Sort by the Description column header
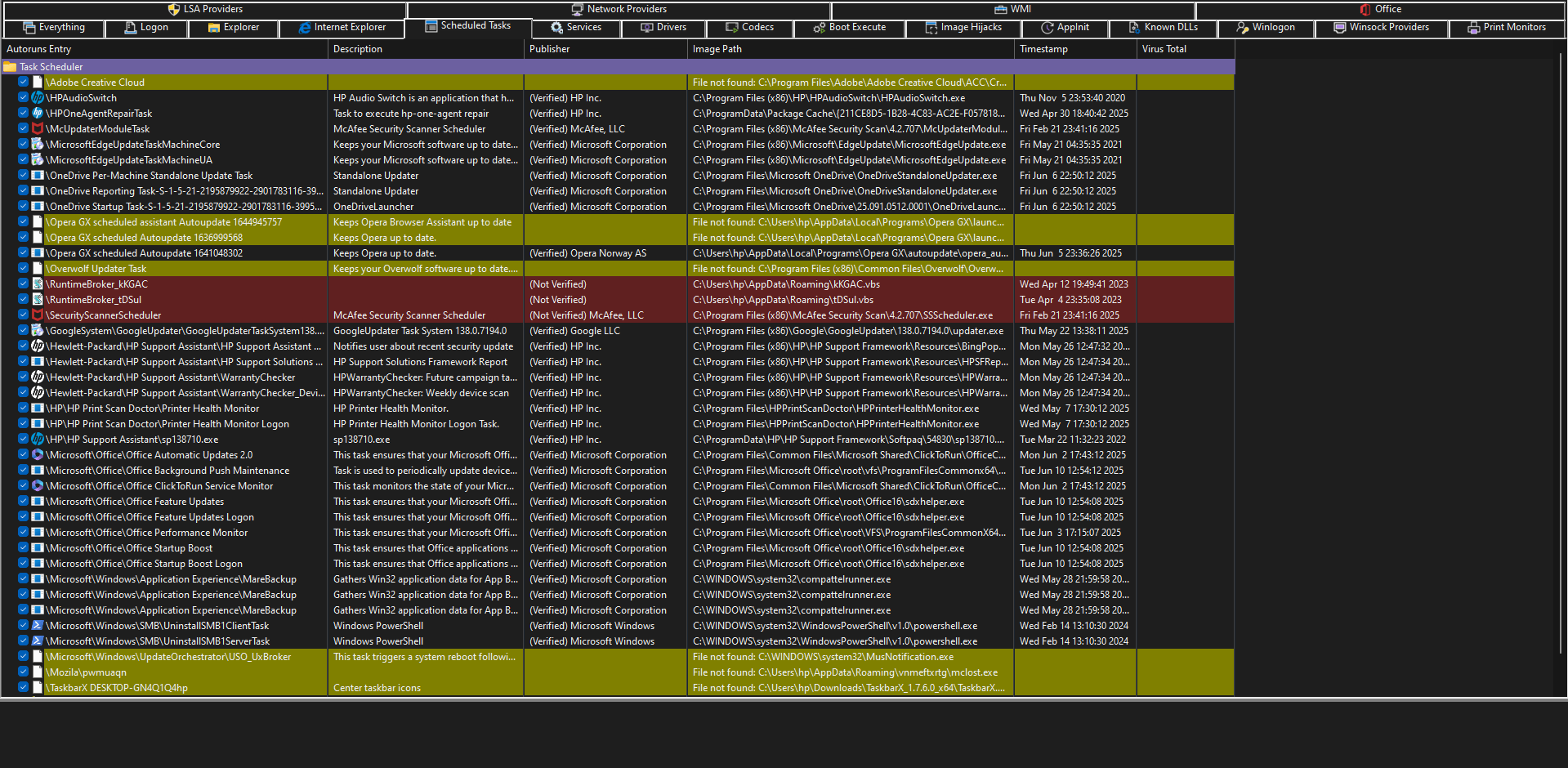This screenshot has width=1568, height=768. (426, 49)
